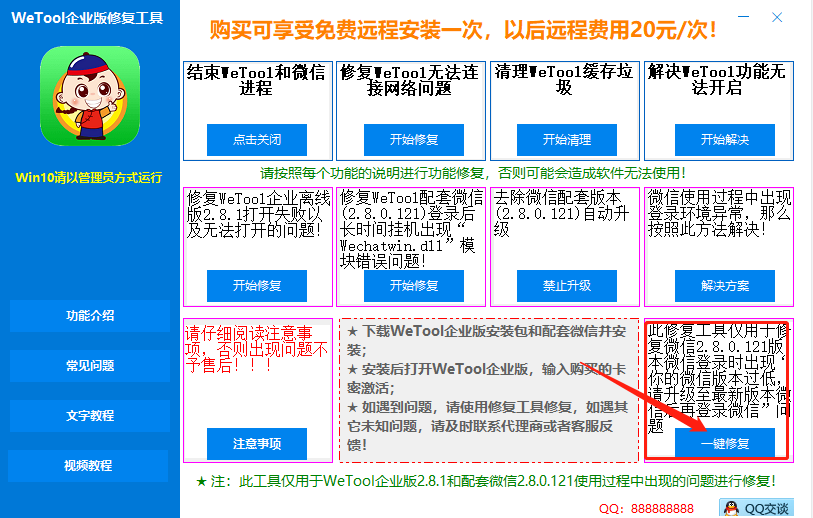
Task: Click 下载WeTool企业版安装包 instruction line
Action: tap(486, 341)
